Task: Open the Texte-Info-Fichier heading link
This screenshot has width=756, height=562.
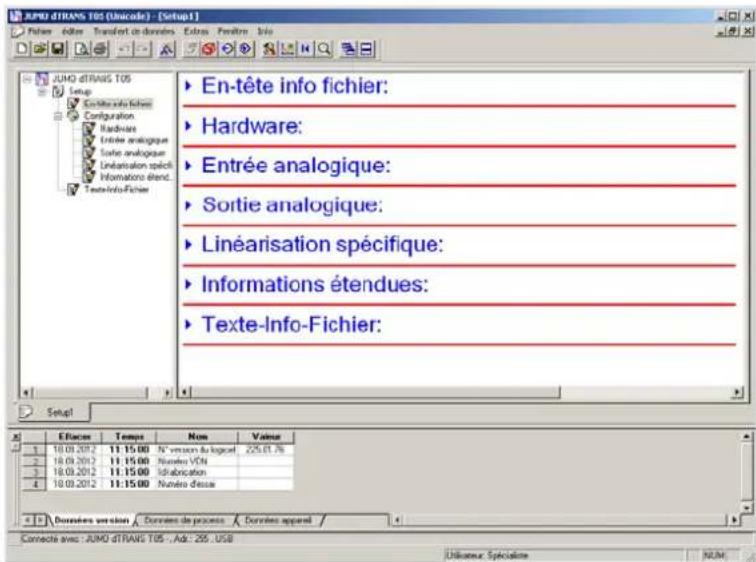Action: 291,324
